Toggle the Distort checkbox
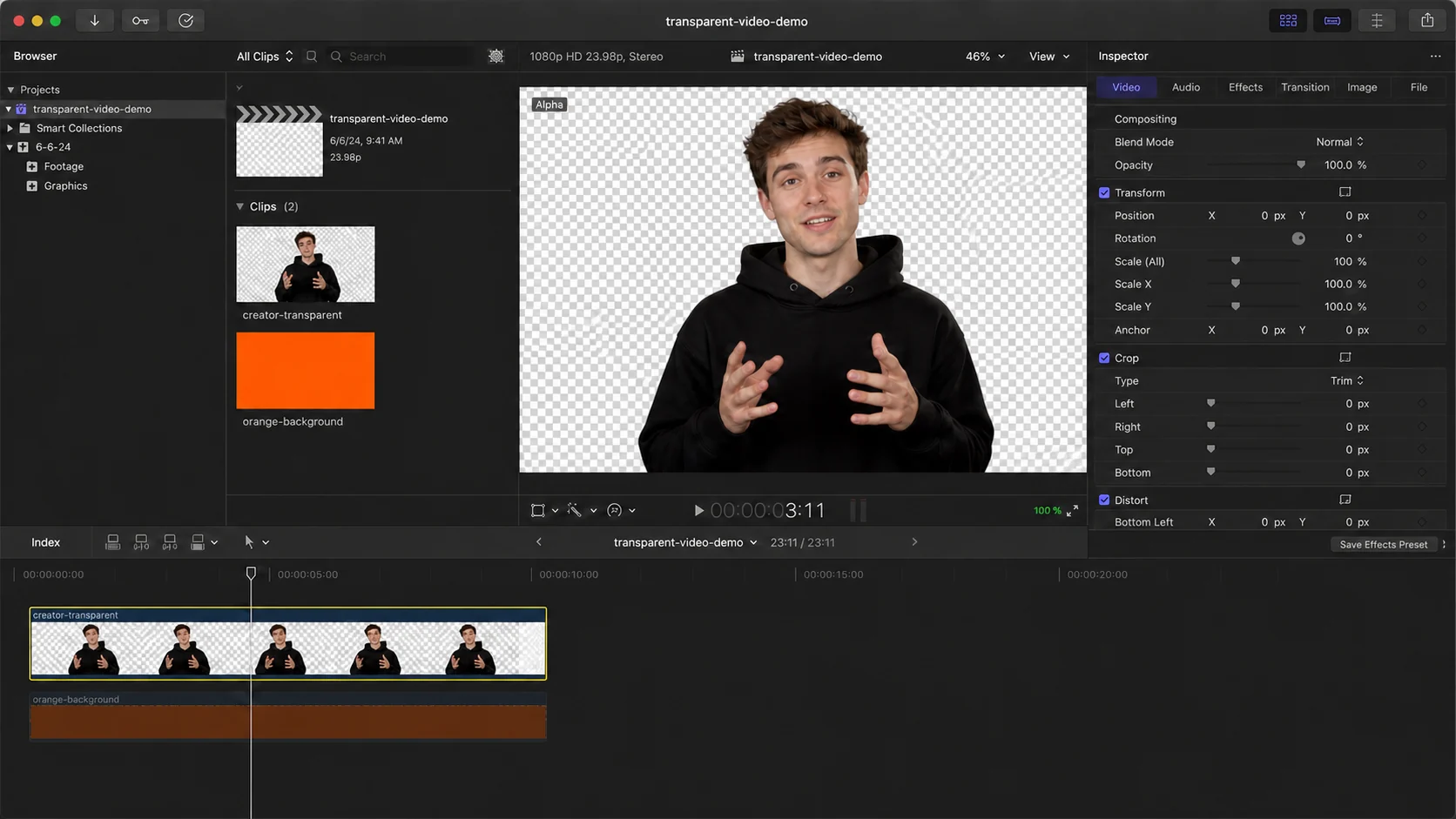 tap(1104, 500)
